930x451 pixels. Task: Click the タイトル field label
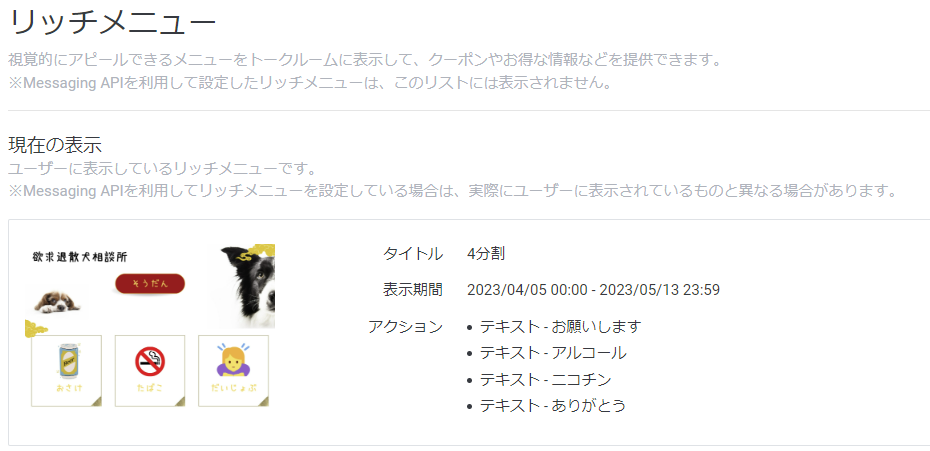tap(413, 254)
